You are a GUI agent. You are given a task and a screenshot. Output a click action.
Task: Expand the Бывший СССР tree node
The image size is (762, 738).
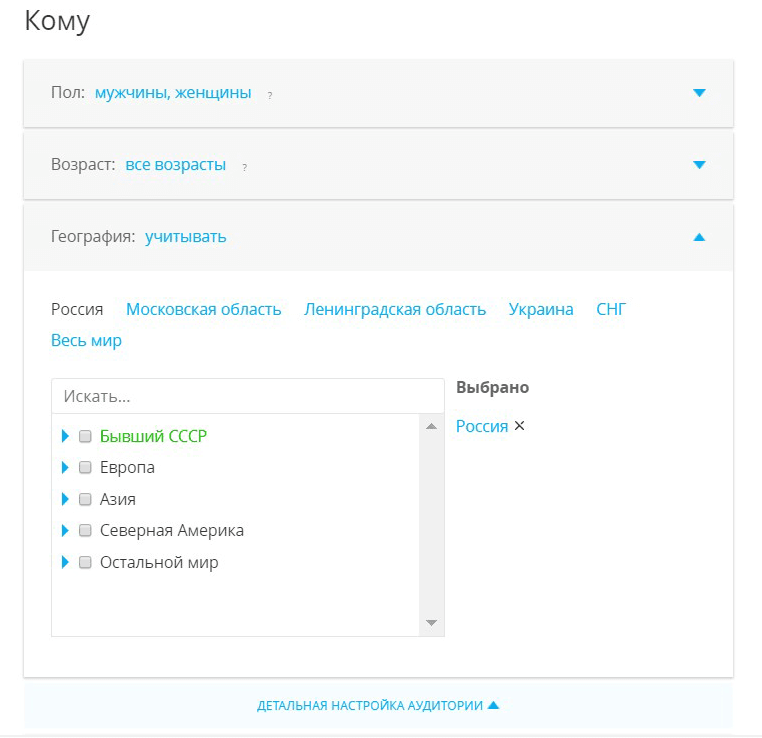pyautogui.click(x=65, y=436)
